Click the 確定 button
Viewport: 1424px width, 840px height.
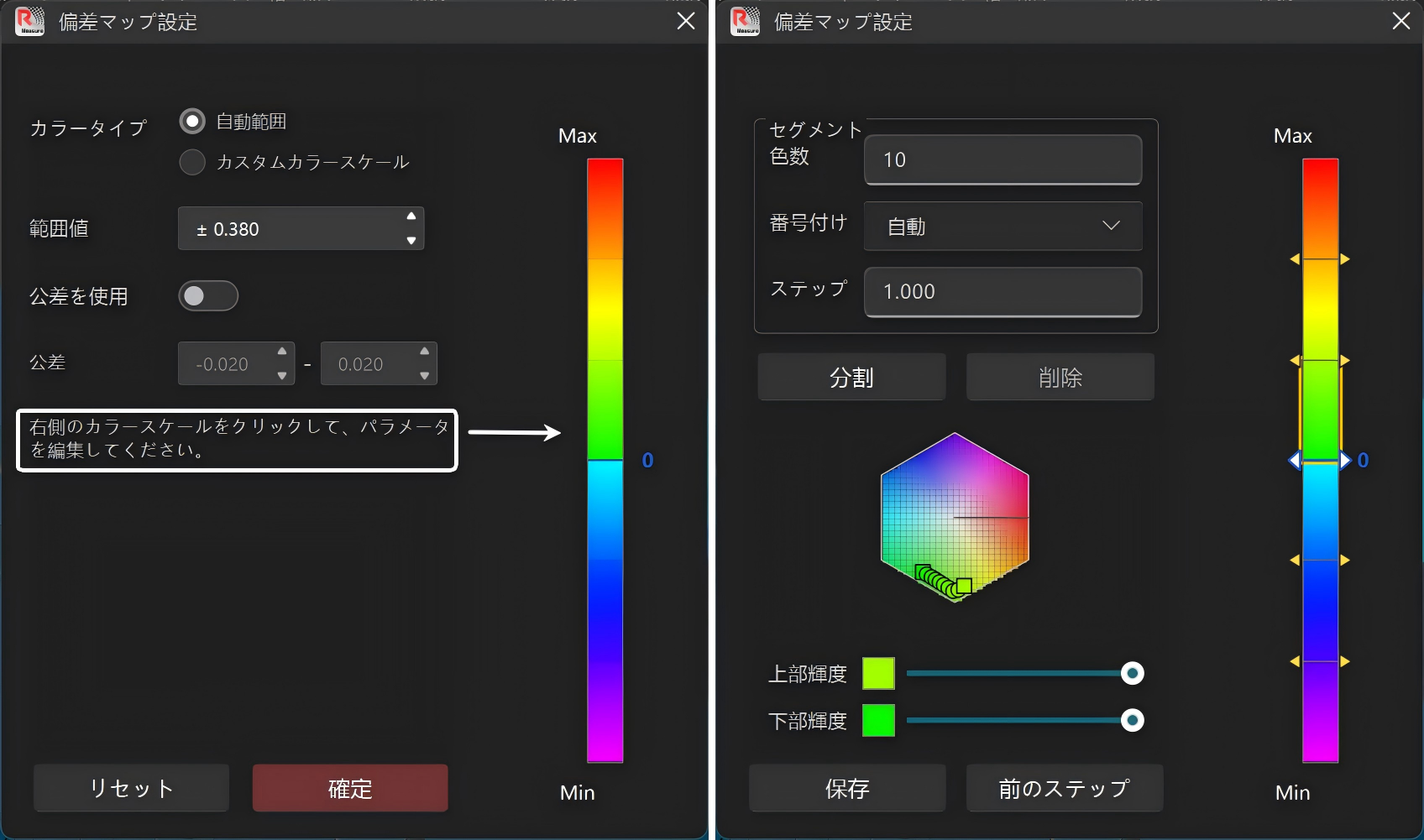pos(350,788)
